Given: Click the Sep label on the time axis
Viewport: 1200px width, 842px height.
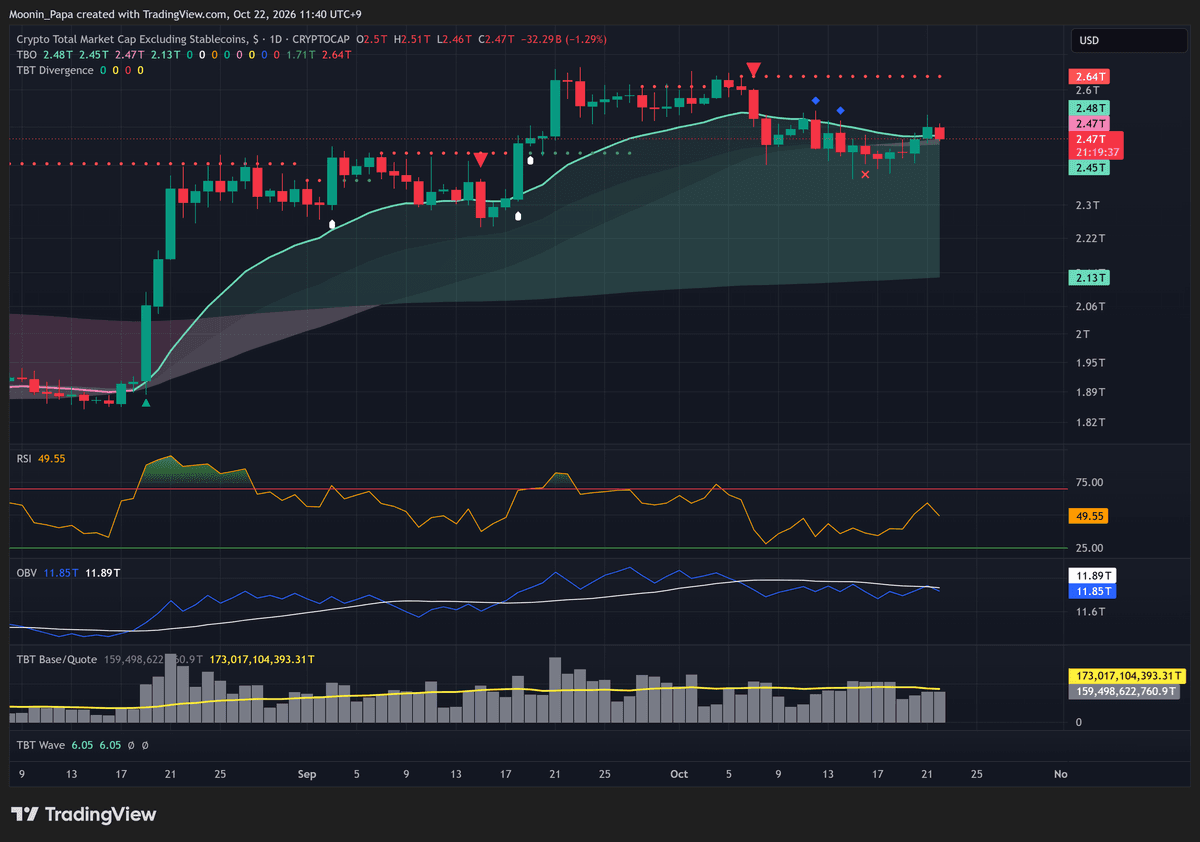Looking at the screenshot, I should [307, 774].
